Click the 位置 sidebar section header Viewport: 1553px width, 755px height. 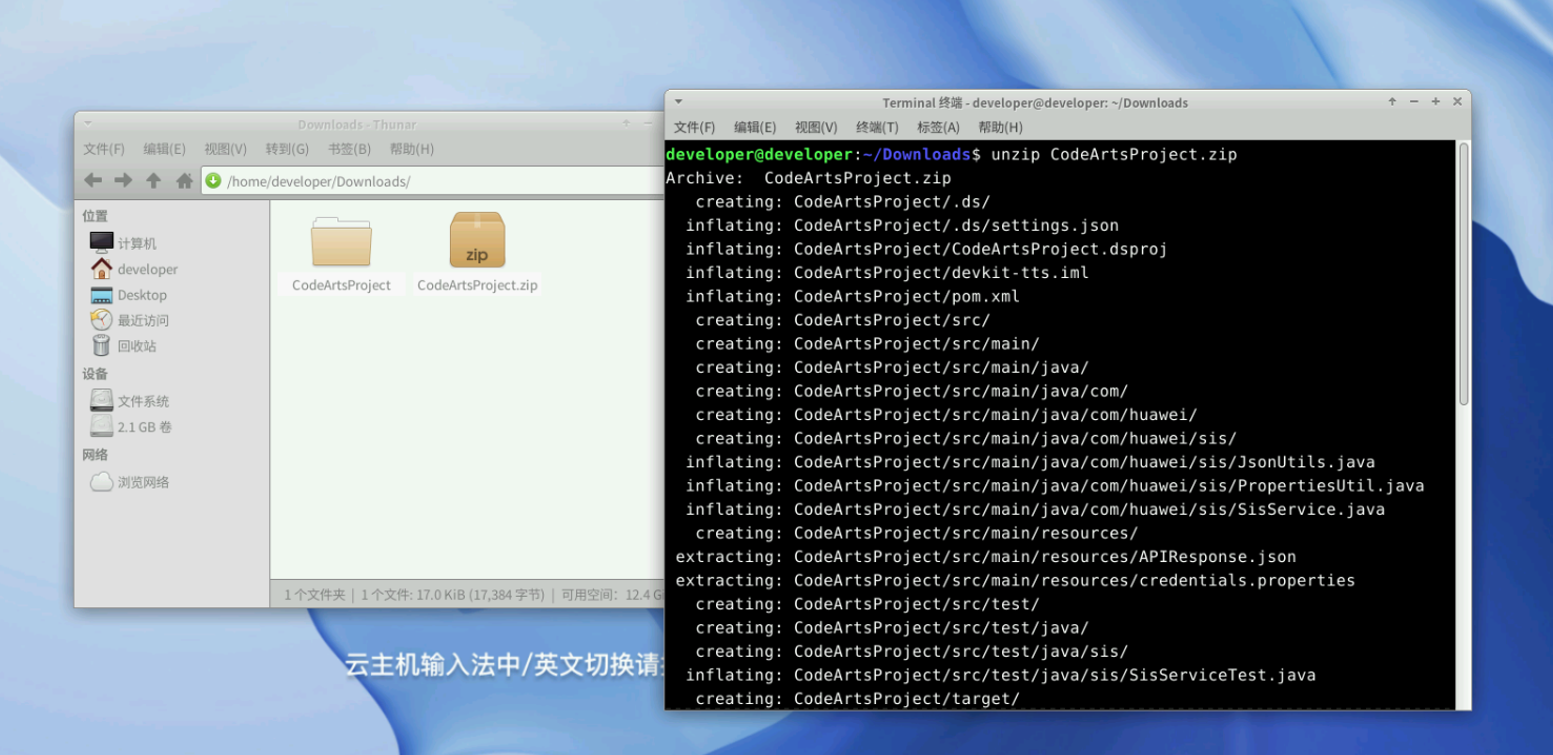95,216
